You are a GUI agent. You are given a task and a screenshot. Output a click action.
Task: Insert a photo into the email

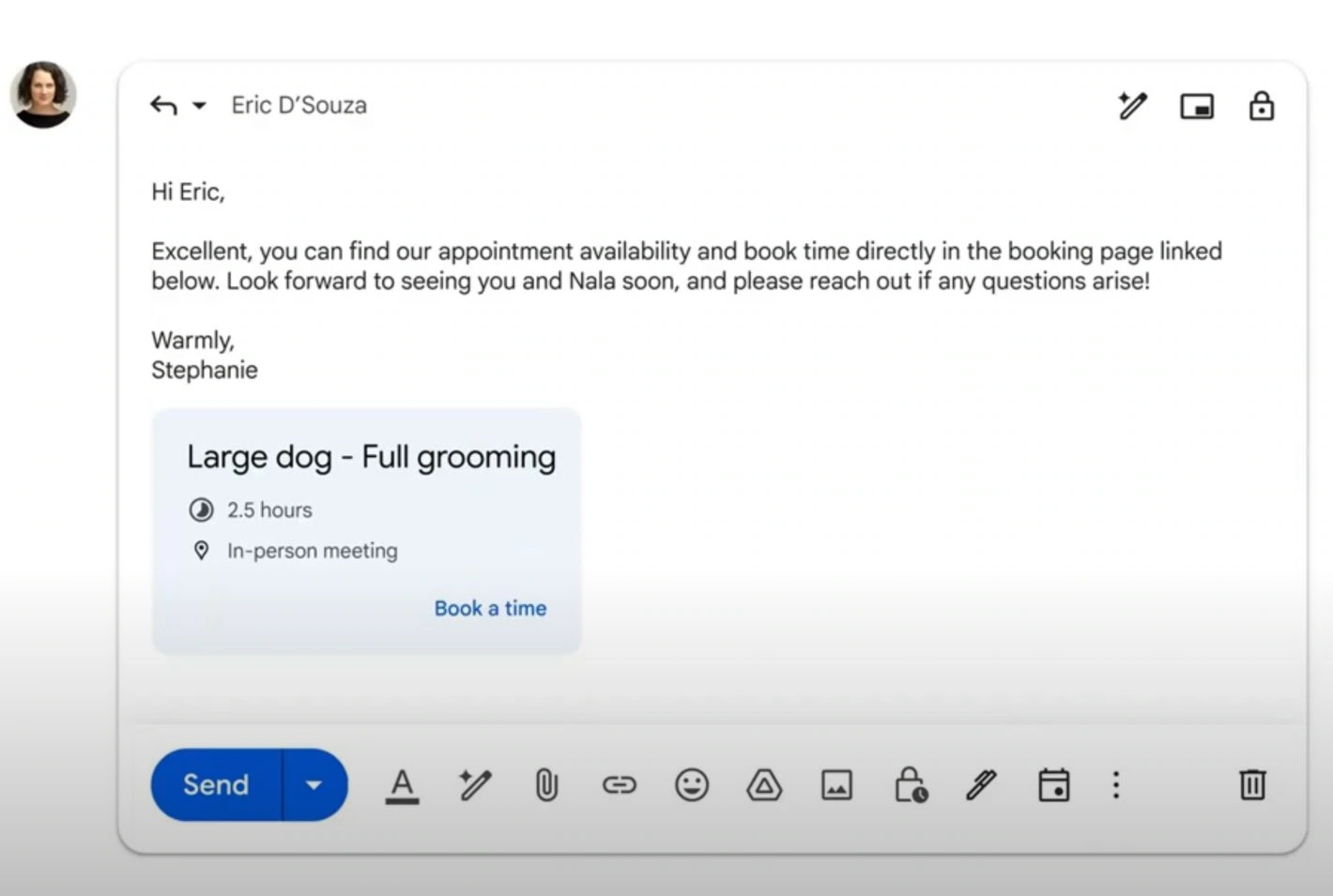pyautogui.click(x=836, y=784)
